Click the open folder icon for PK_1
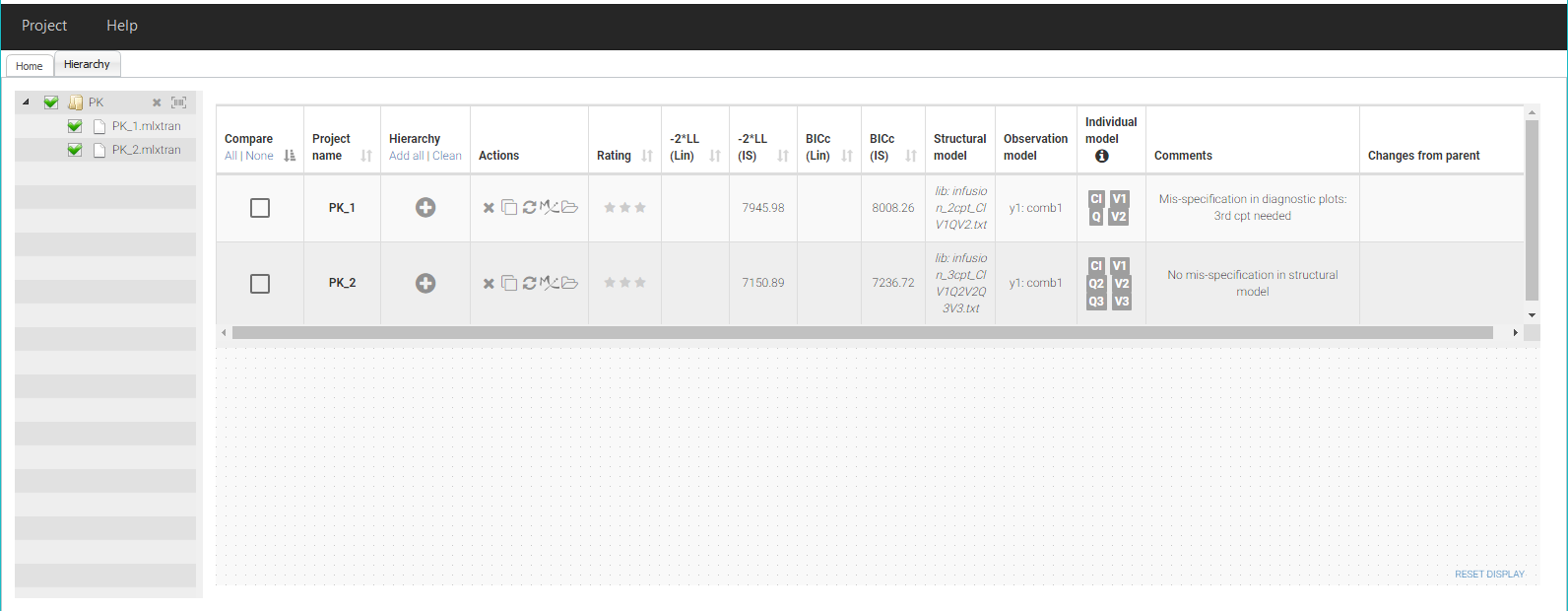Image resolution: width=1568 pixels, height=611 pixels. pyautogui.click(x=570, y=208)
